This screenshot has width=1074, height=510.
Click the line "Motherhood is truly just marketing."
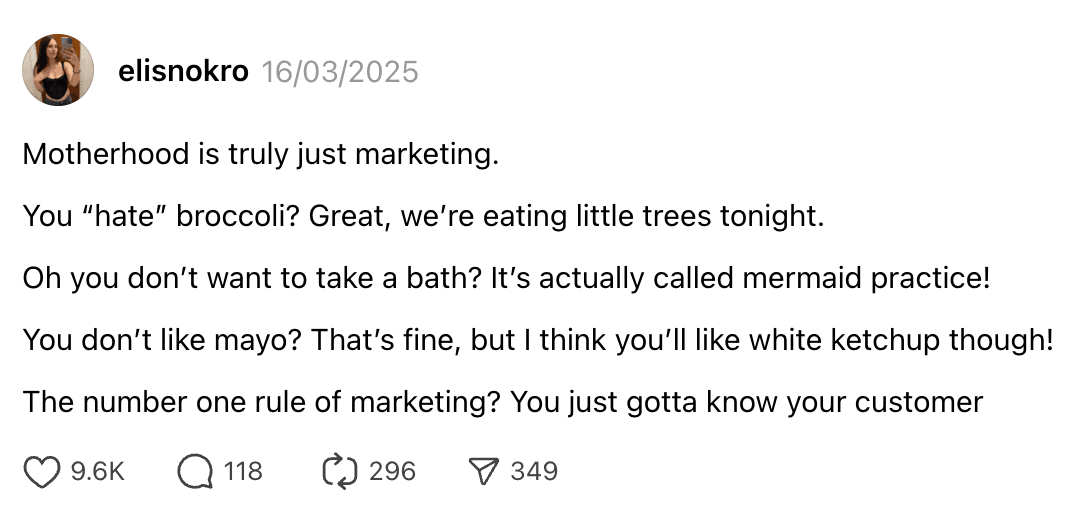point(260,155)
